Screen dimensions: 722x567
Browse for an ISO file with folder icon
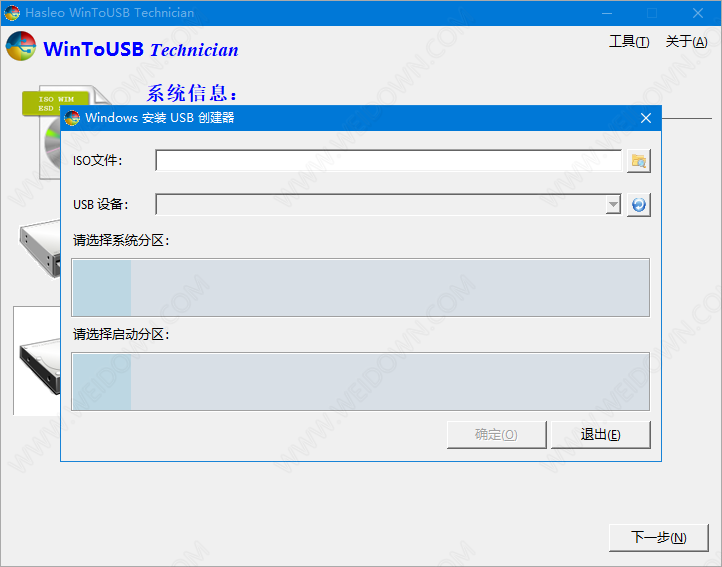(639, 161)
